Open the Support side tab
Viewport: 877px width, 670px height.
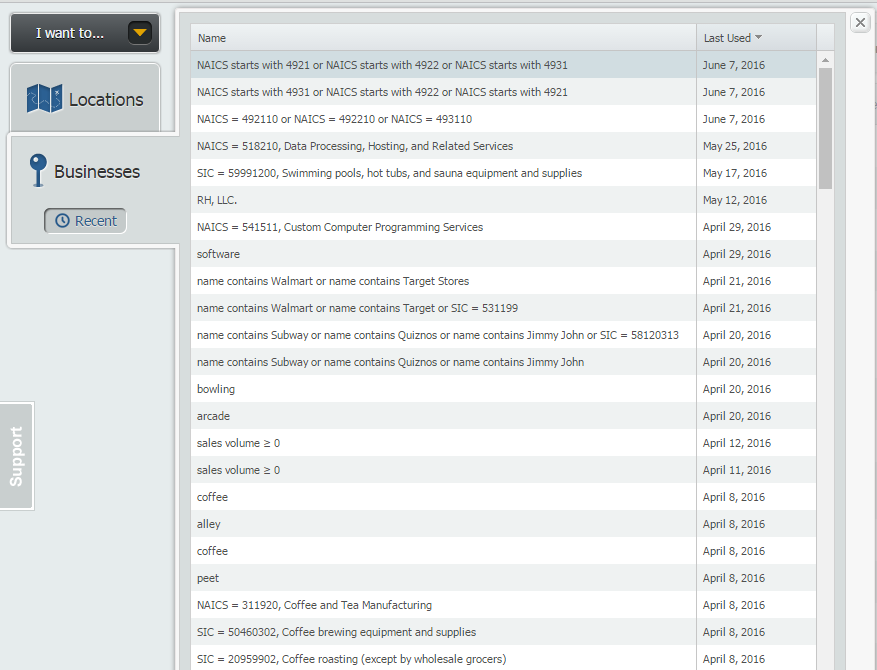(x=17, y=456)
